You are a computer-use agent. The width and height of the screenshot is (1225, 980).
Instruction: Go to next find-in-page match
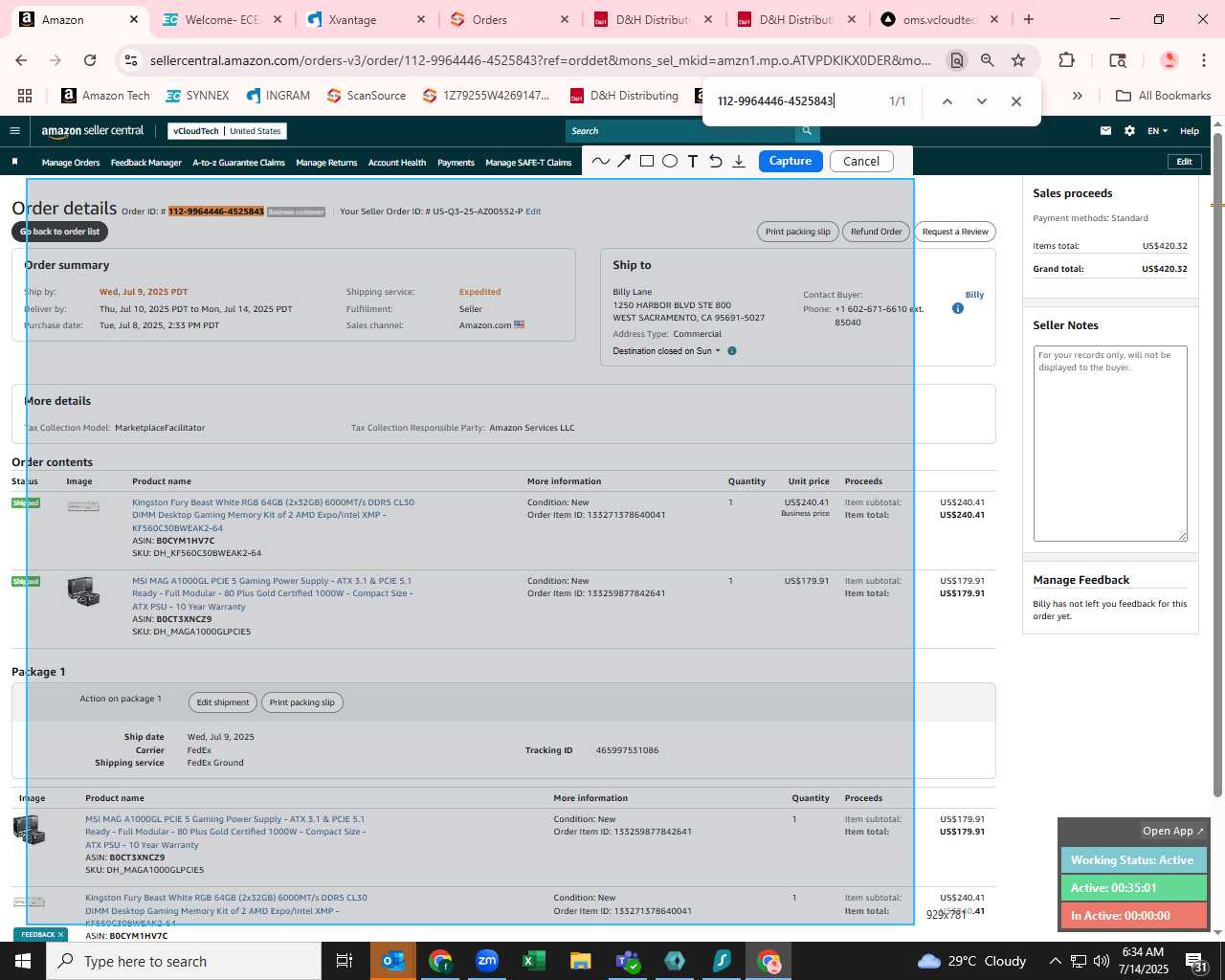pyautogui.click(x=981, y=100)
